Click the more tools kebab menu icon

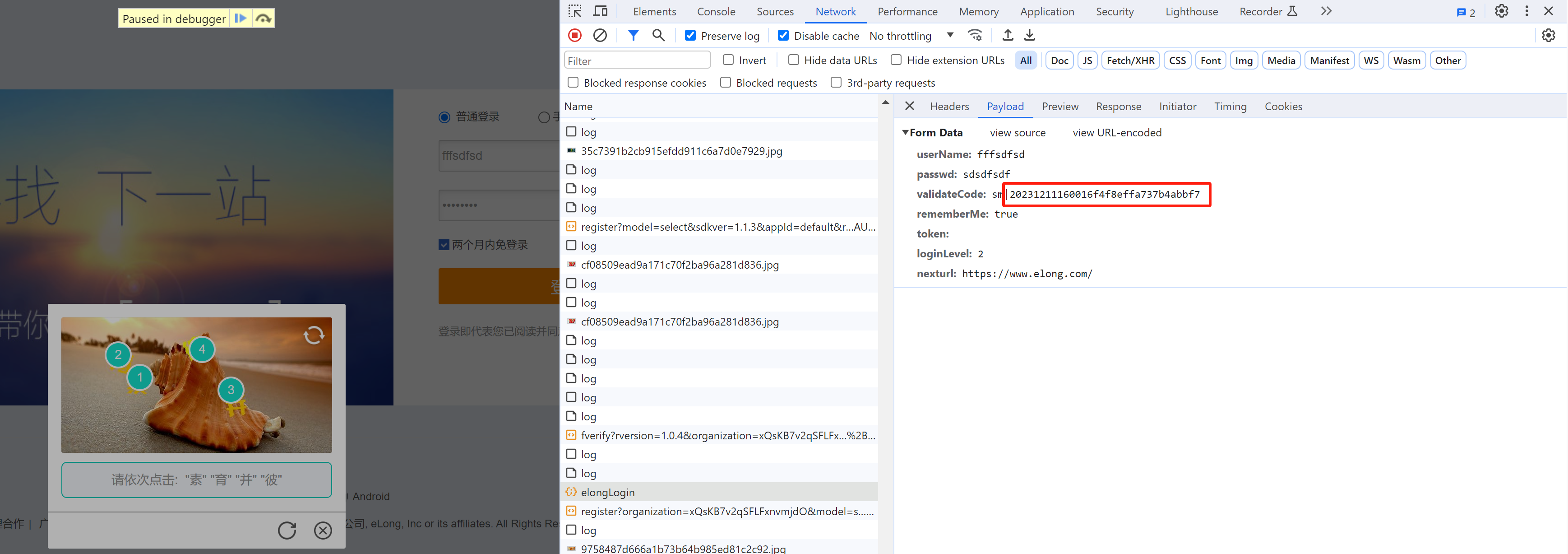click(x=1527, y=11)
